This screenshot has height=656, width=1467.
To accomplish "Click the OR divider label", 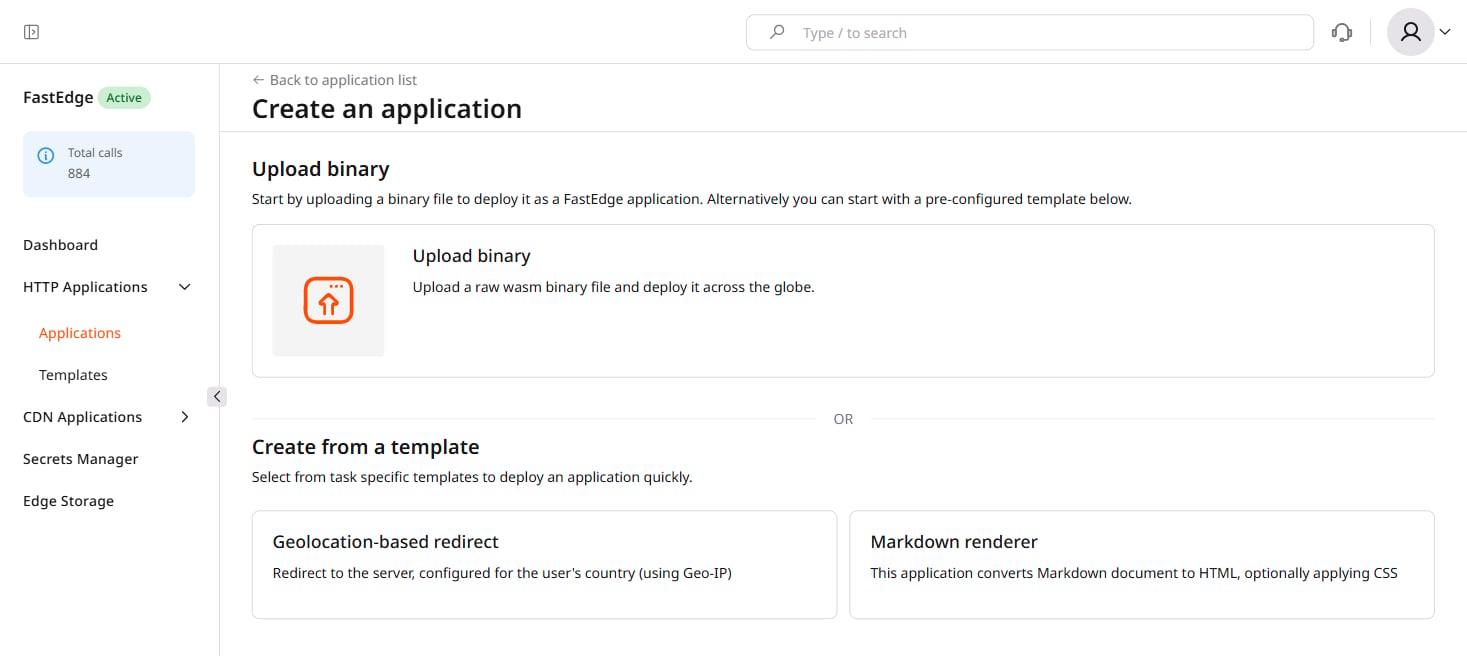I will coord(843,419).
